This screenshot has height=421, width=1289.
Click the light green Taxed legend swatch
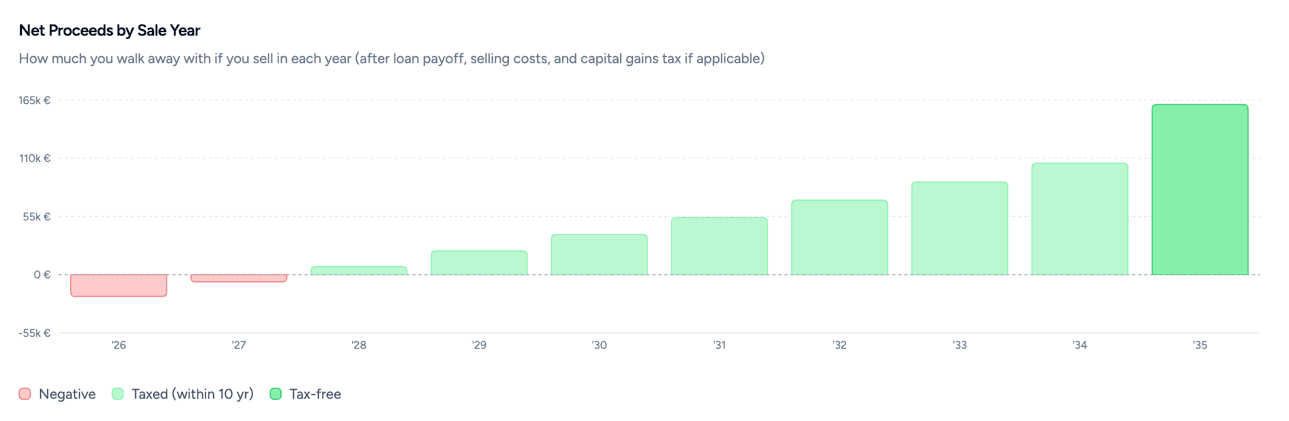coord(118,394)
